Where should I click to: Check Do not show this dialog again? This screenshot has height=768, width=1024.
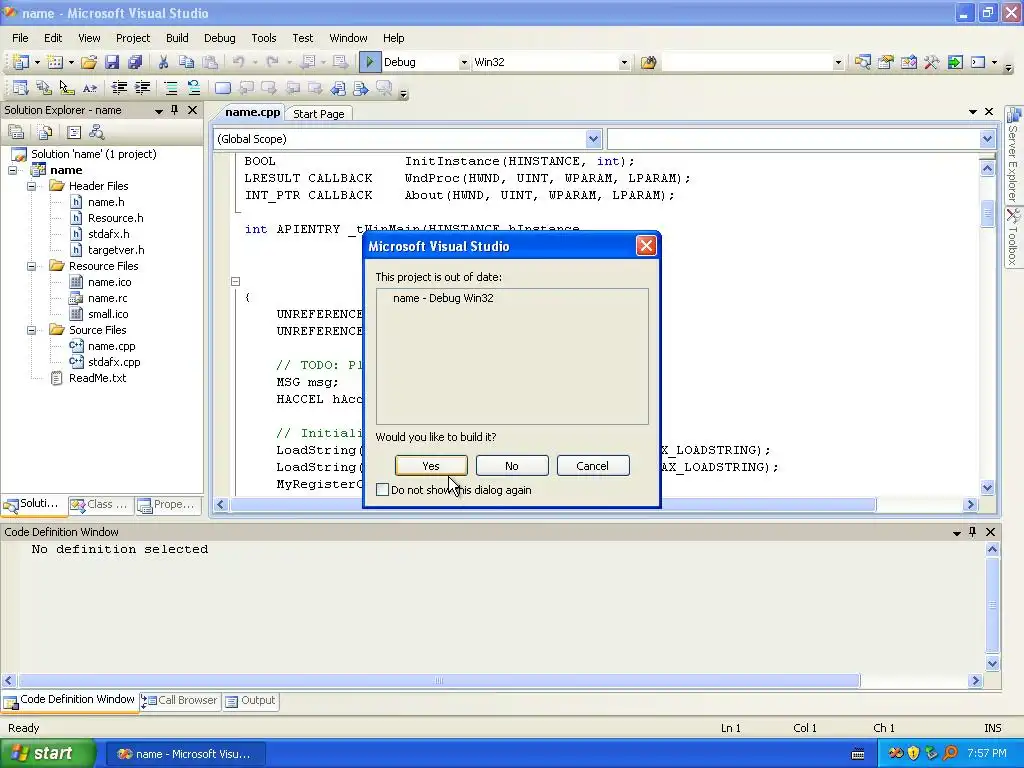click(x=383, y=490)
